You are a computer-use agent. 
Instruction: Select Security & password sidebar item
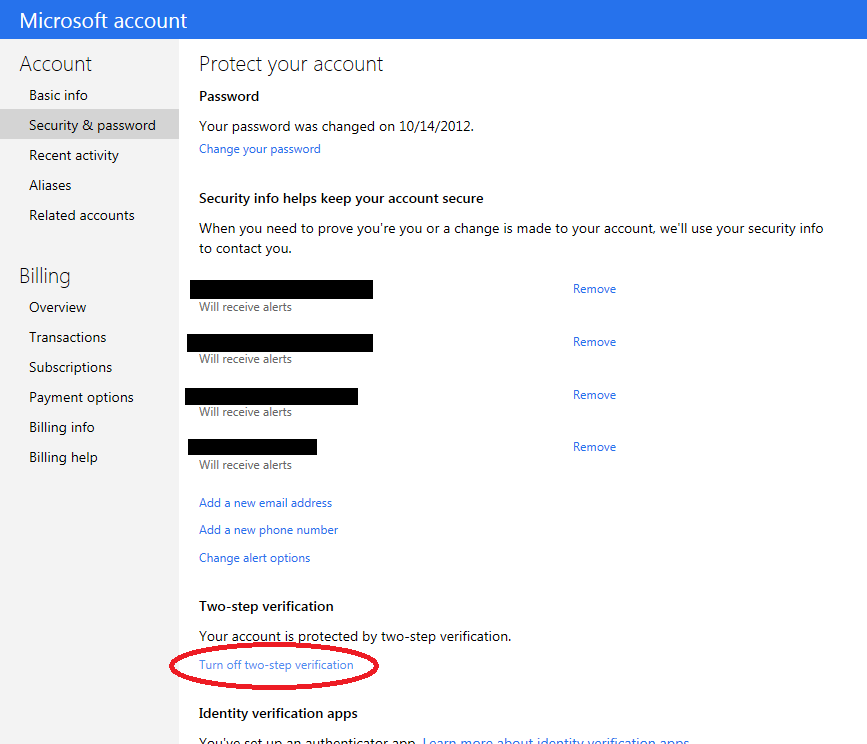click(x=89, y=124)
